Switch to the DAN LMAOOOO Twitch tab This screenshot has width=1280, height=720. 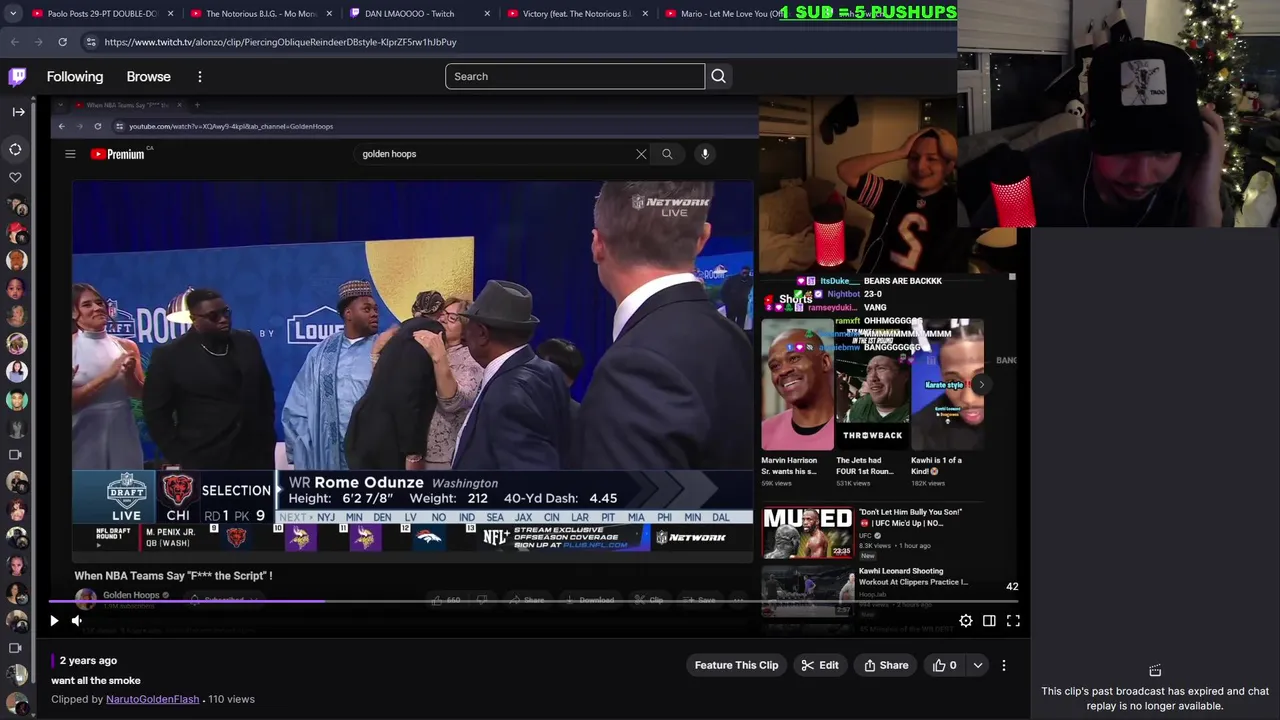coord(410,14)
